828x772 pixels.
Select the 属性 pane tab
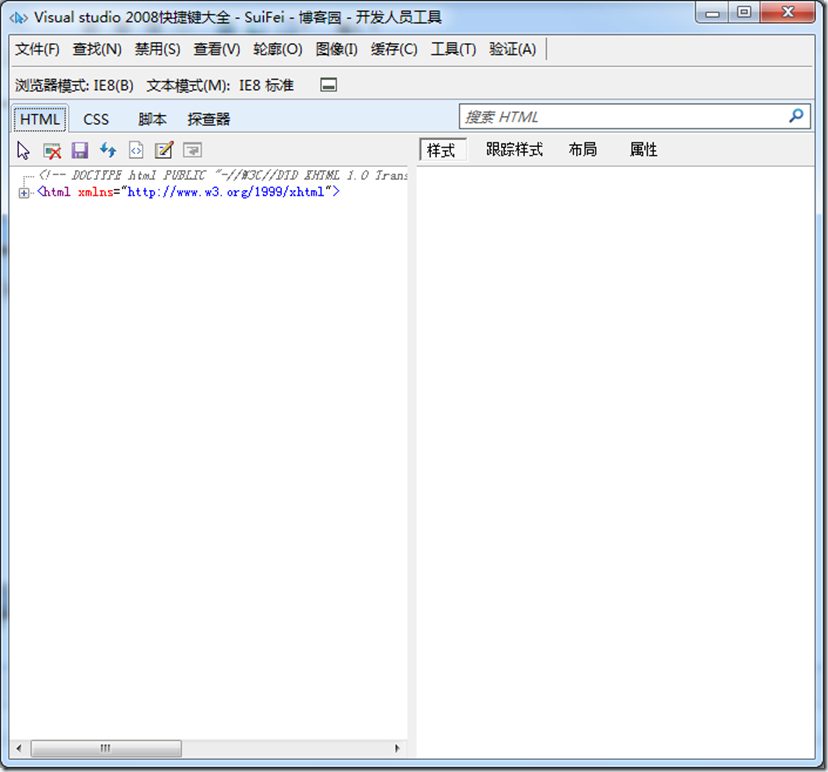643,149
